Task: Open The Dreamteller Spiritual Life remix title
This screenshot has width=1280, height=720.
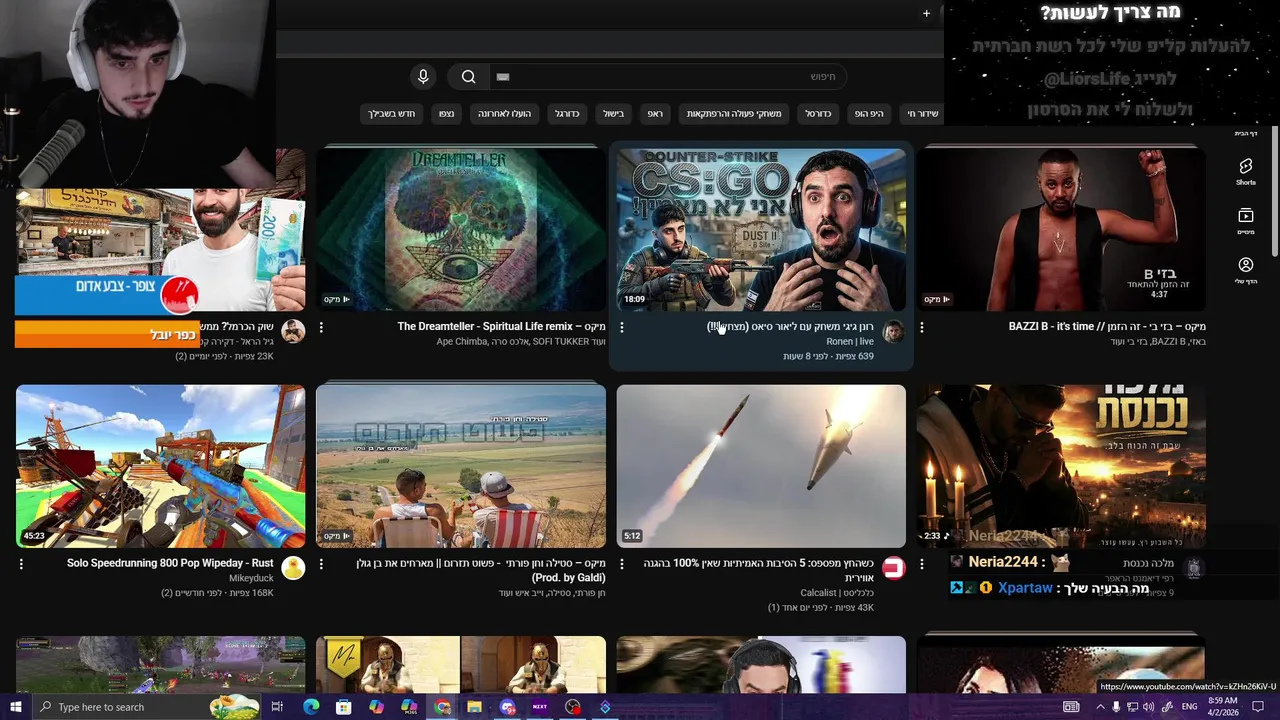Action: (x=501, y=327)
